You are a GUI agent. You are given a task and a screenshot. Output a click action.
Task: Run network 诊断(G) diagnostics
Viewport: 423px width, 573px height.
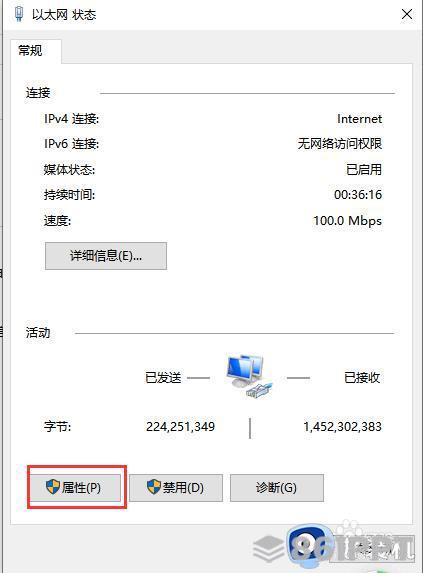277,487
